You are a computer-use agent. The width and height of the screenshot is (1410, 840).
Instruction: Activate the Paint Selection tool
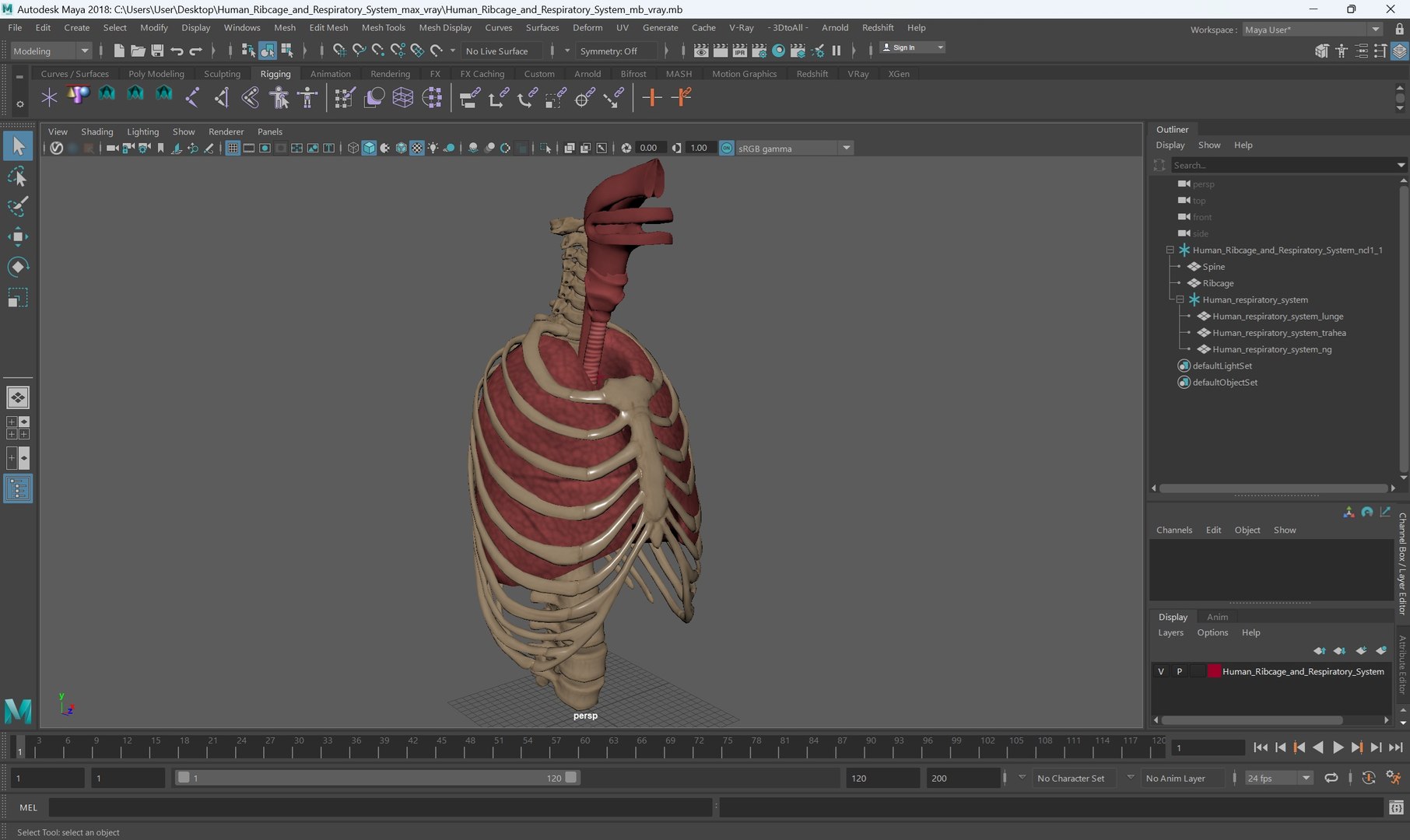18,207
